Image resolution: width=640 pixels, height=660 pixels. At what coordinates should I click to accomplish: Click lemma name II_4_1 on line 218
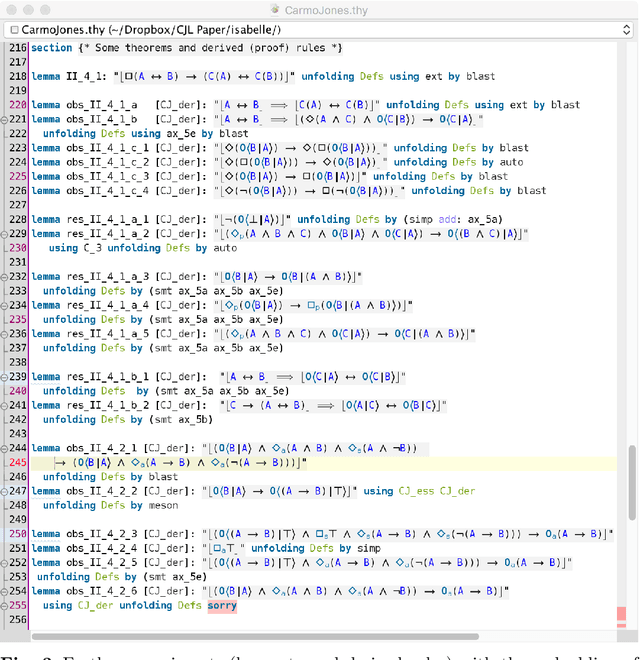[x=88, y=76]
